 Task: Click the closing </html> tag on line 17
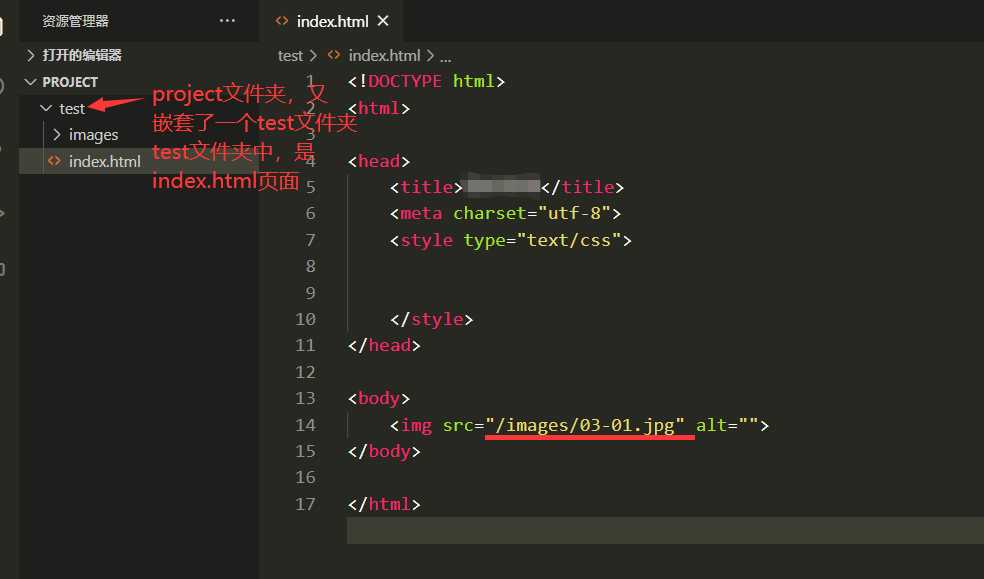tap(384, 504)
